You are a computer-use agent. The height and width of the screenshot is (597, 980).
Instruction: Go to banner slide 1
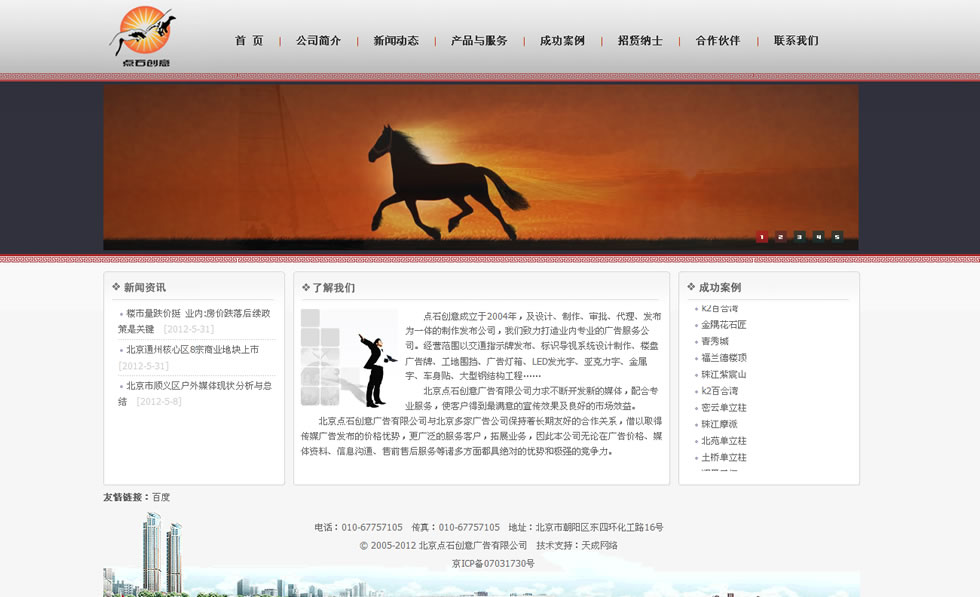click(762, 237)
